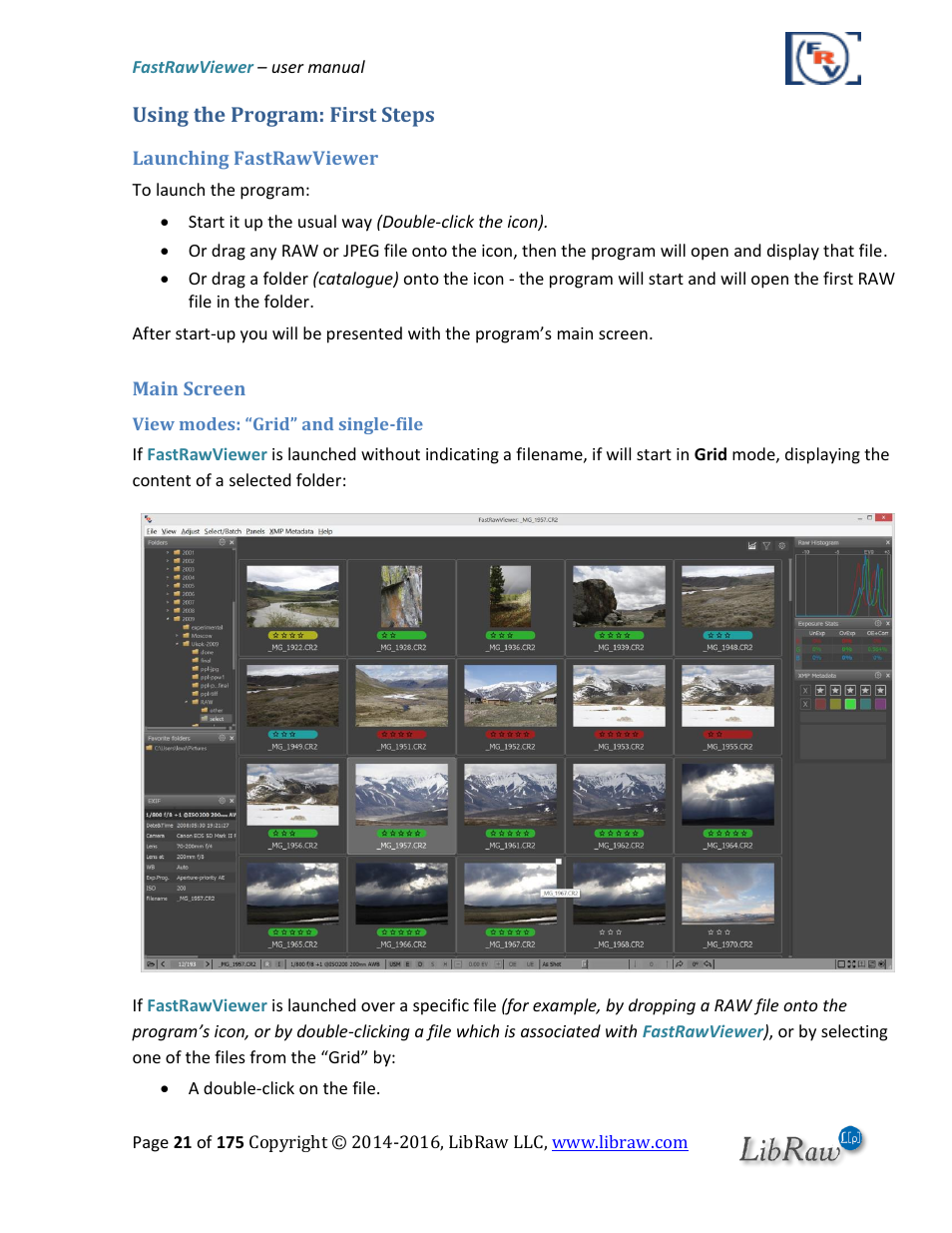
Task: Click the grid sort order icon
Action: [751, 545]
